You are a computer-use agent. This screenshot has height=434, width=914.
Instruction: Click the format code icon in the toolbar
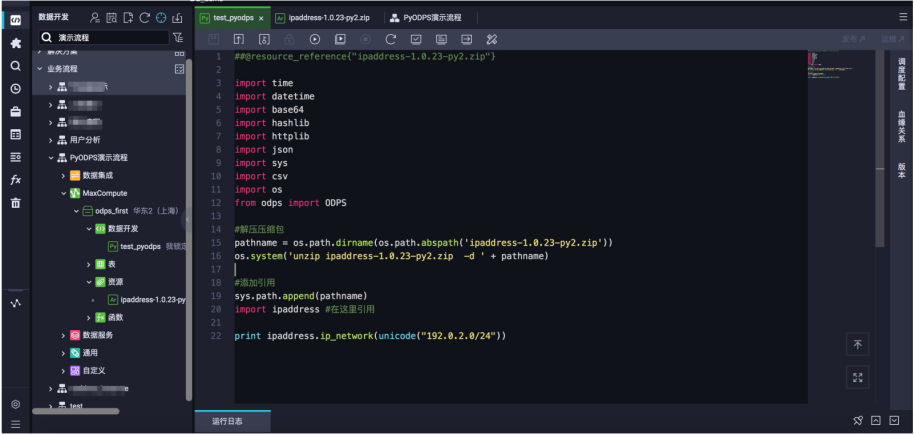pos(491,39)
